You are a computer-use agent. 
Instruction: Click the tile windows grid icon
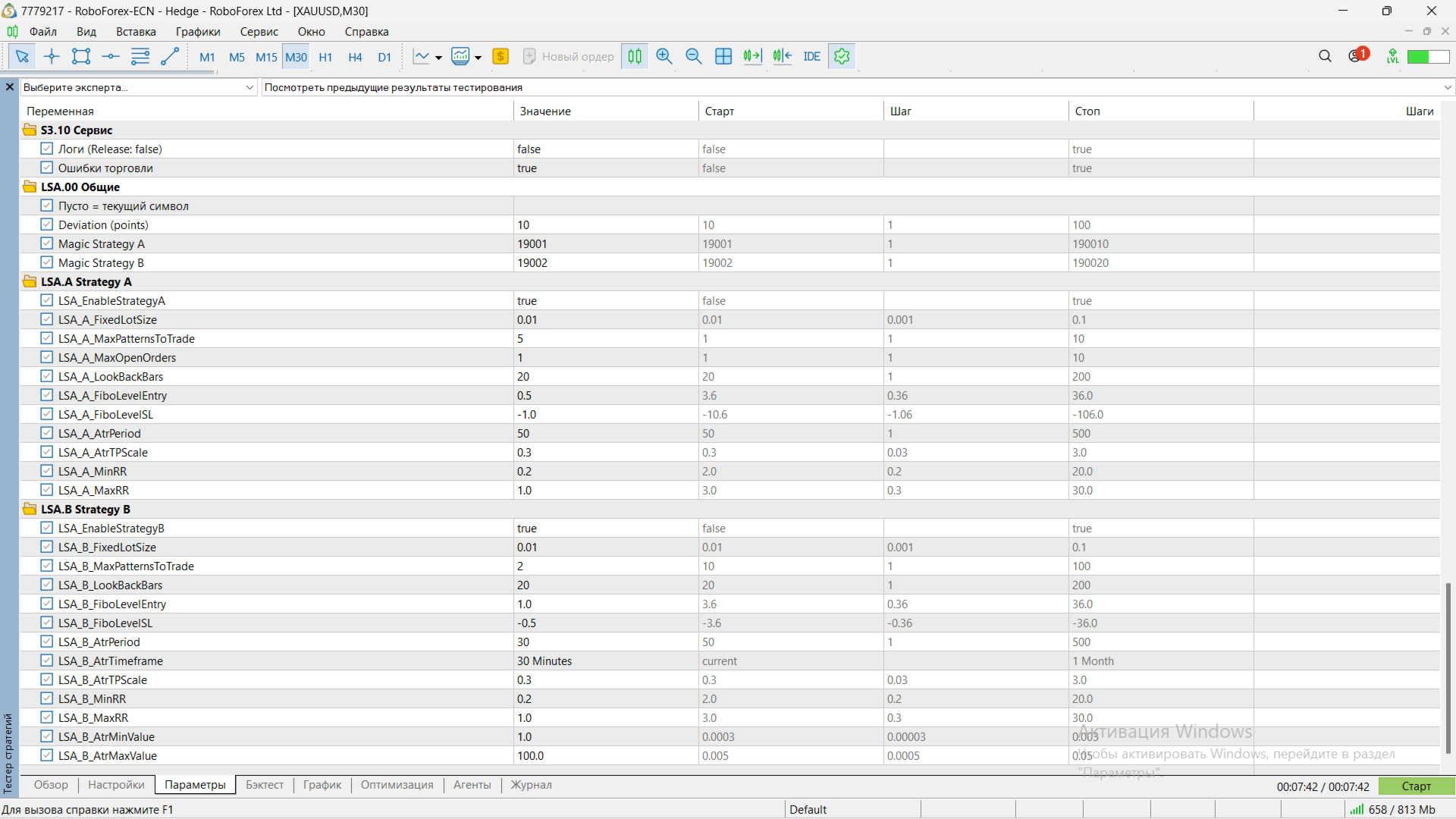723,56
